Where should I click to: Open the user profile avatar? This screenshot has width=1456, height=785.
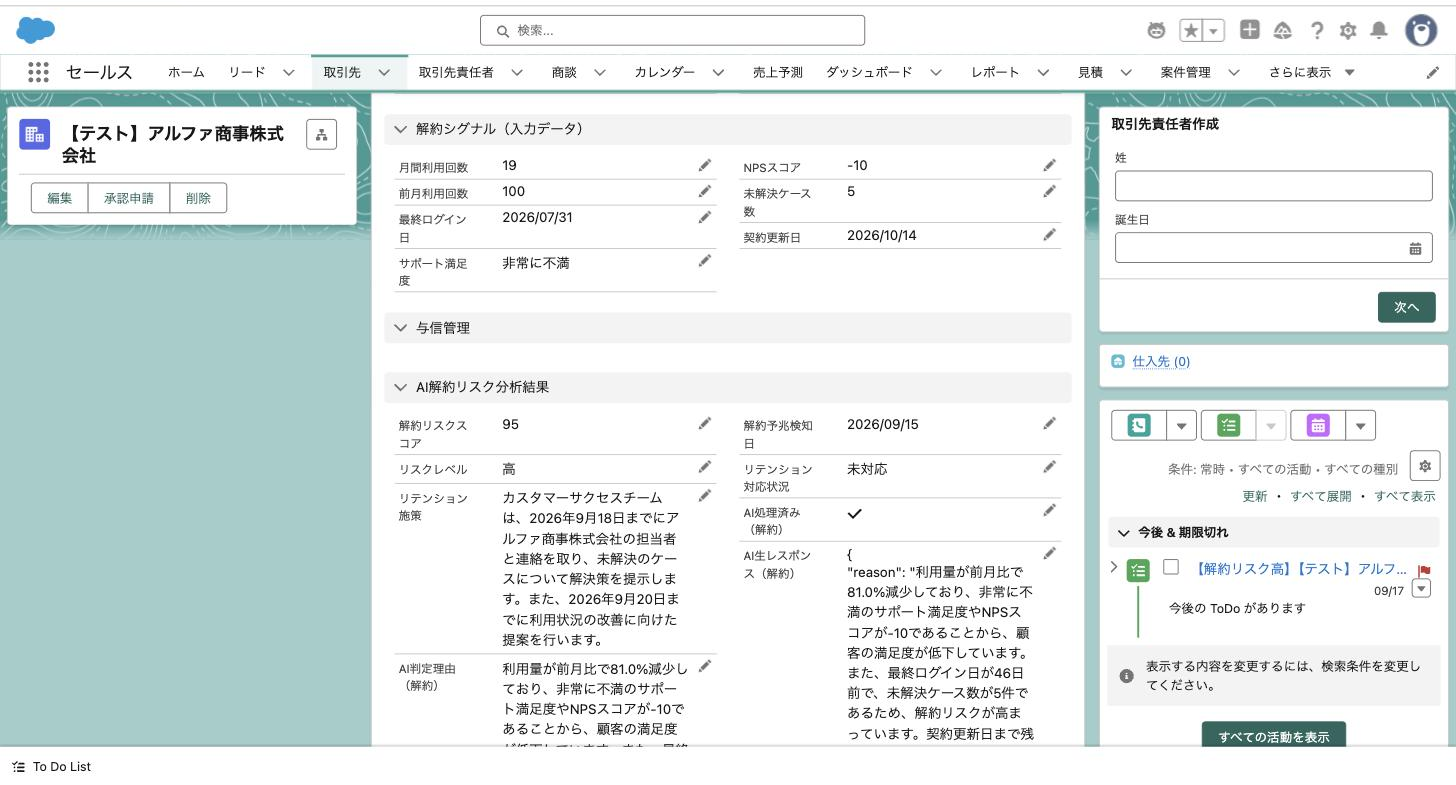pos(1421,30)
